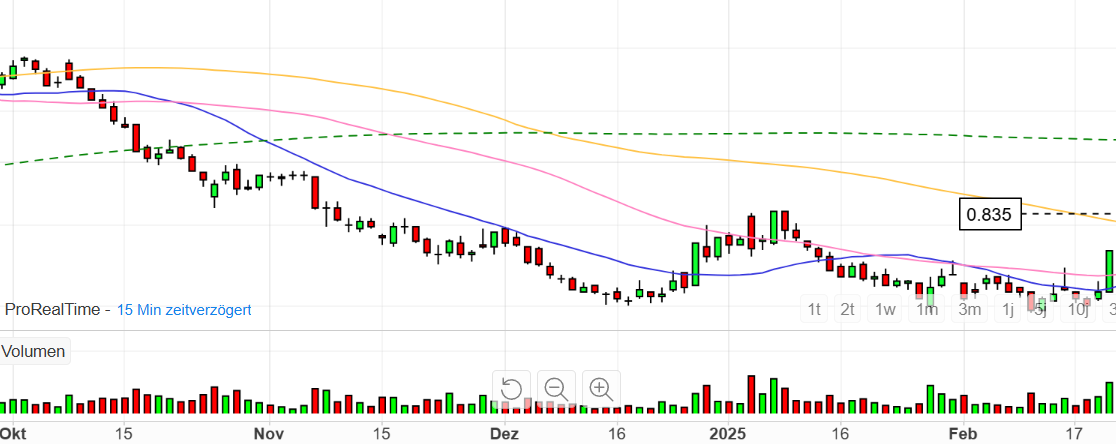Image resolution: width=1116 pixels, height=444 pixels.
Task: Choose the 3m time range
Action: point(969,309)
